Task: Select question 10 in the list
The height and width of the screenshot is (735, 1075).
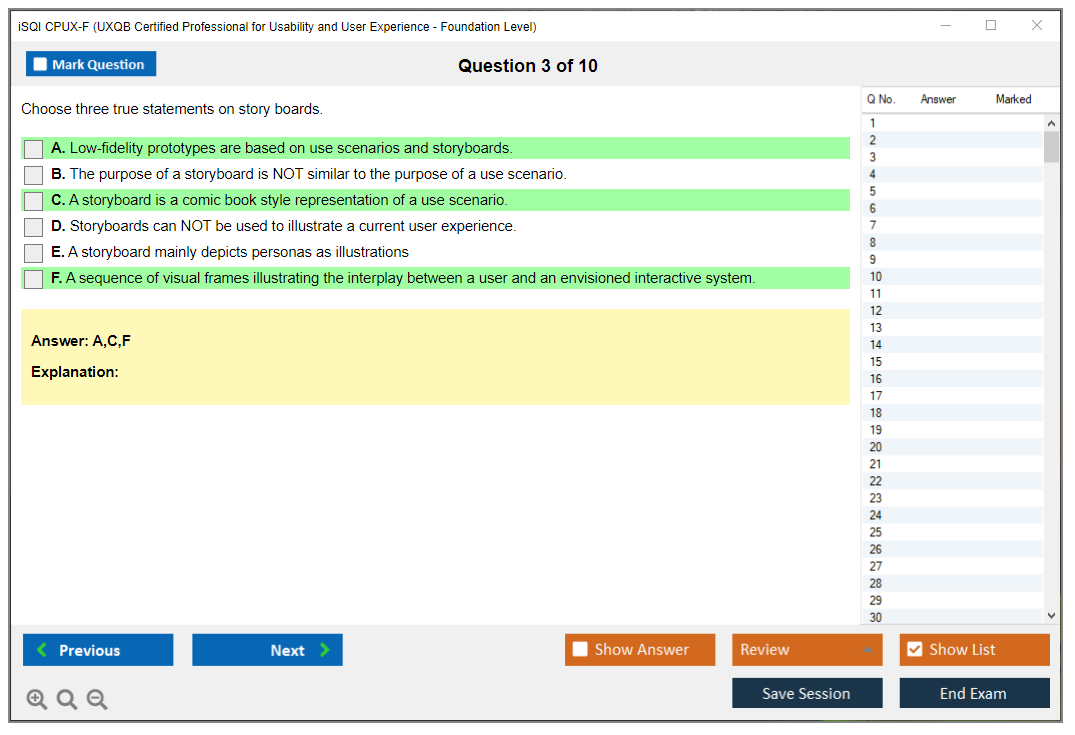Action: tap(876, 277)
